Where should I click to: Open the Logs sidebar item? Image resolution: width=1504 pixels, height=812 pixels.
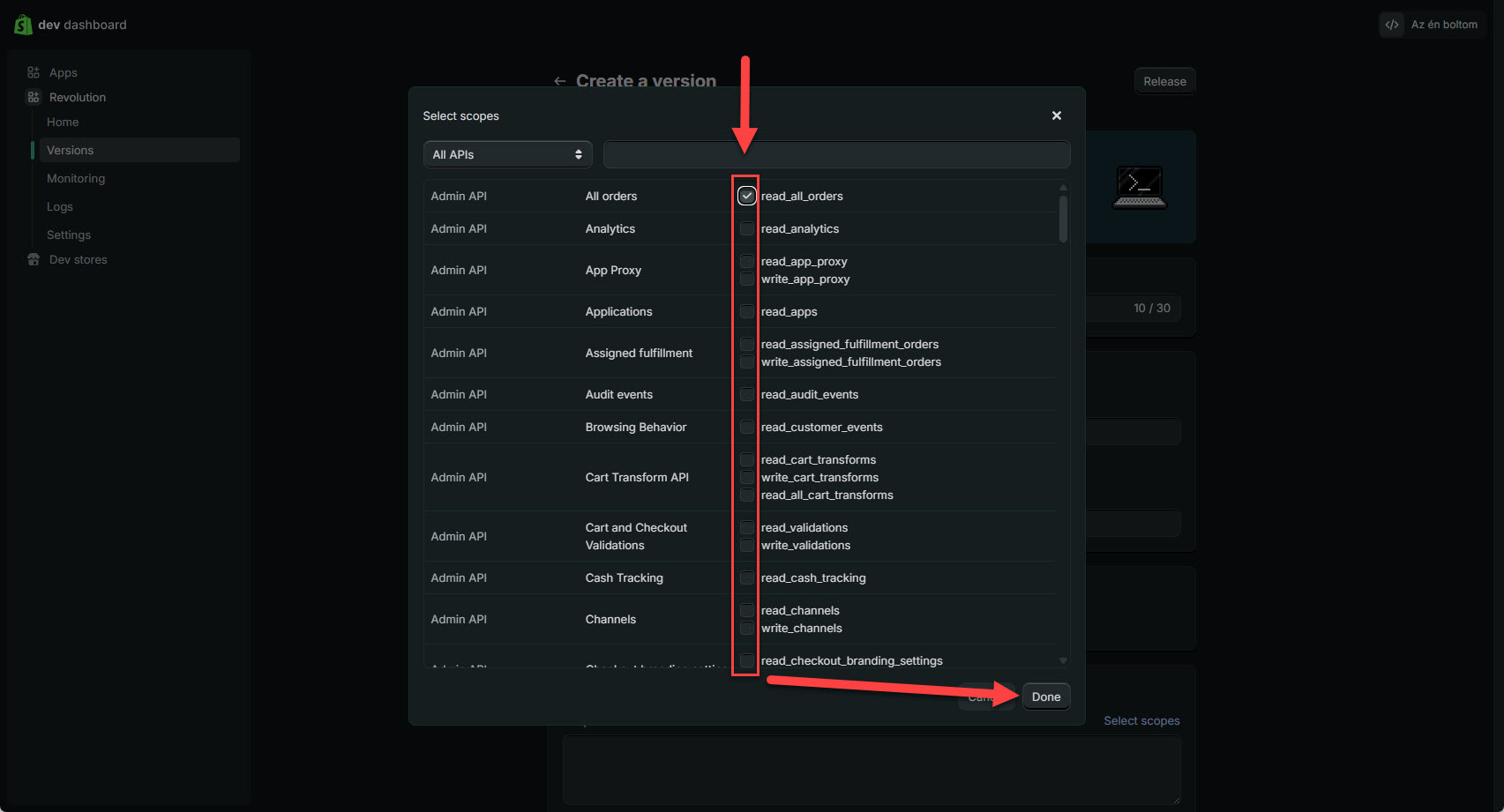point(60,206)
